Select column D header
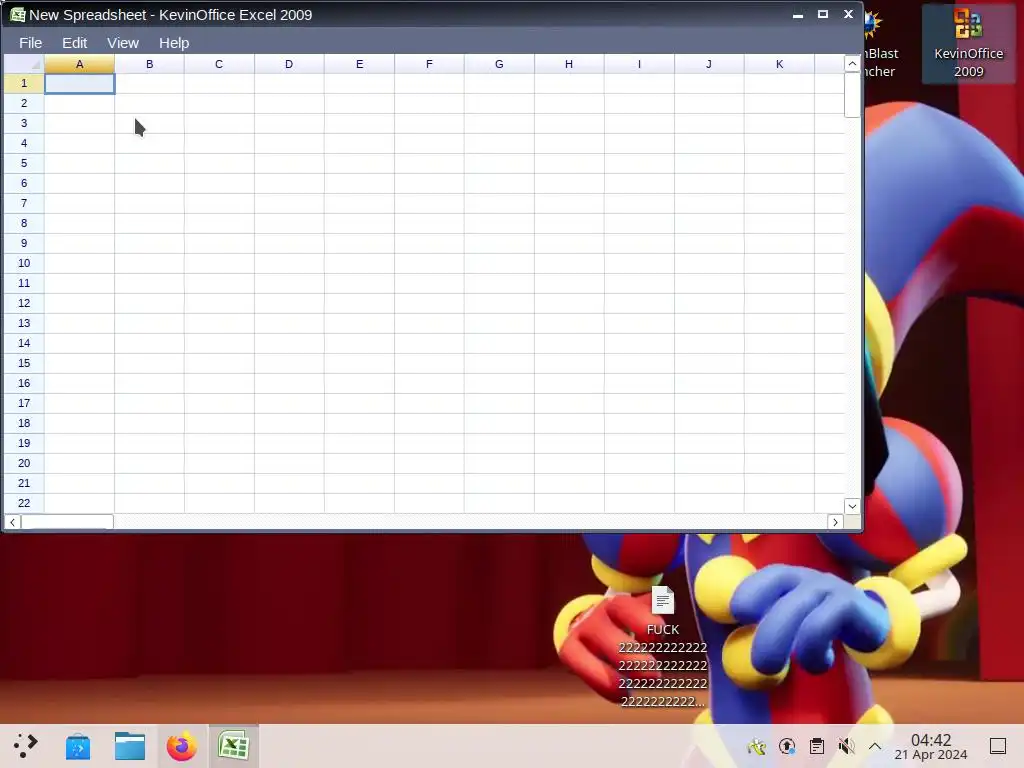Screen dimensions: 1024x768 click(289, 64)
